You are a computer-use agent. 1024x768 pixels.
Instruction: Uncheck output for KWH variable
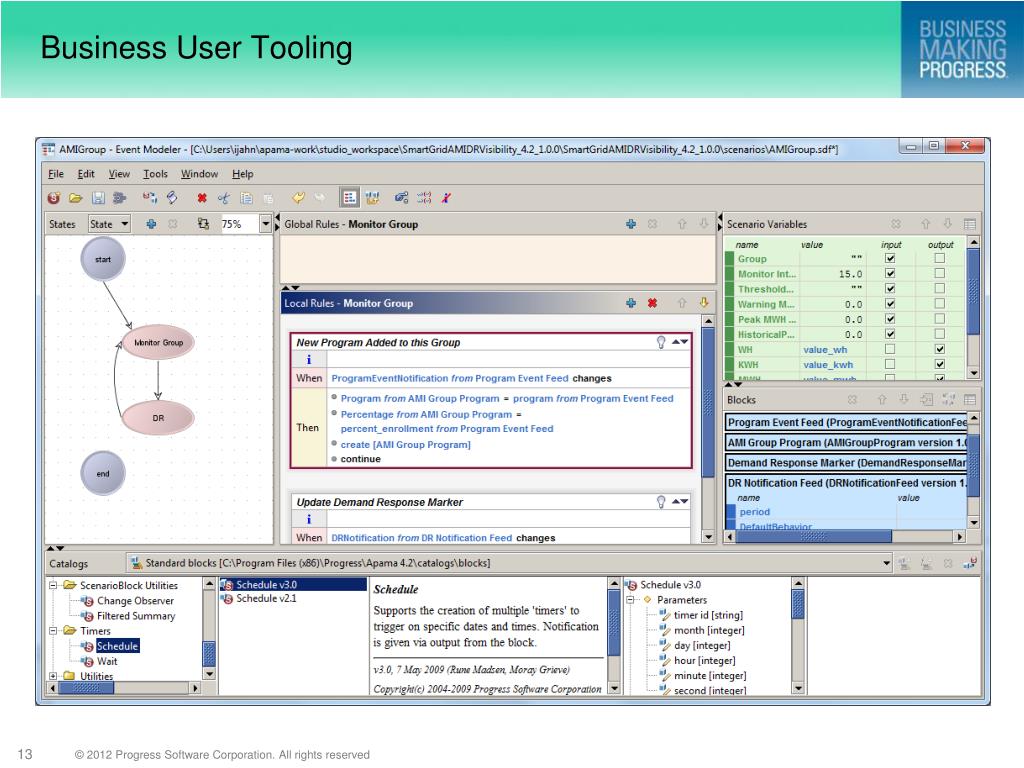(x=939, y=364)
